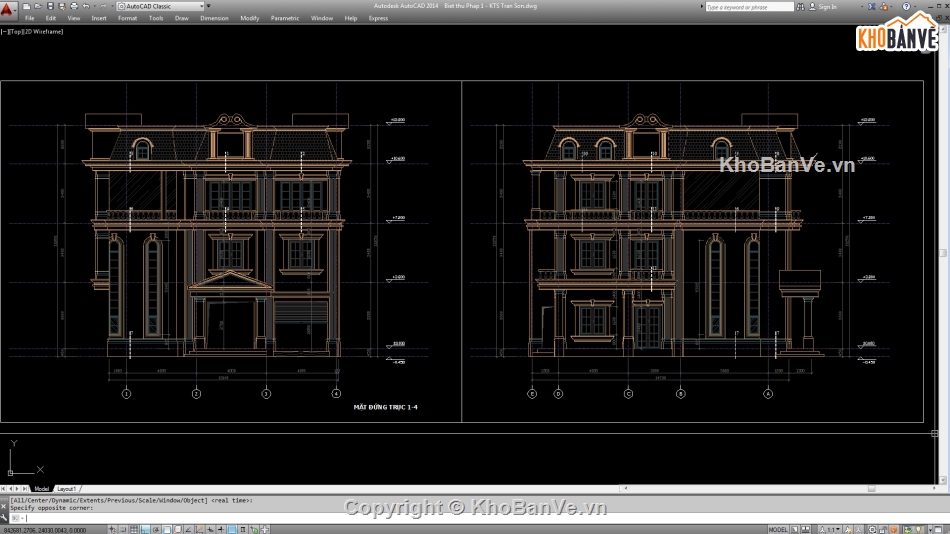Open the Window menu

click(x=322, y=18)
